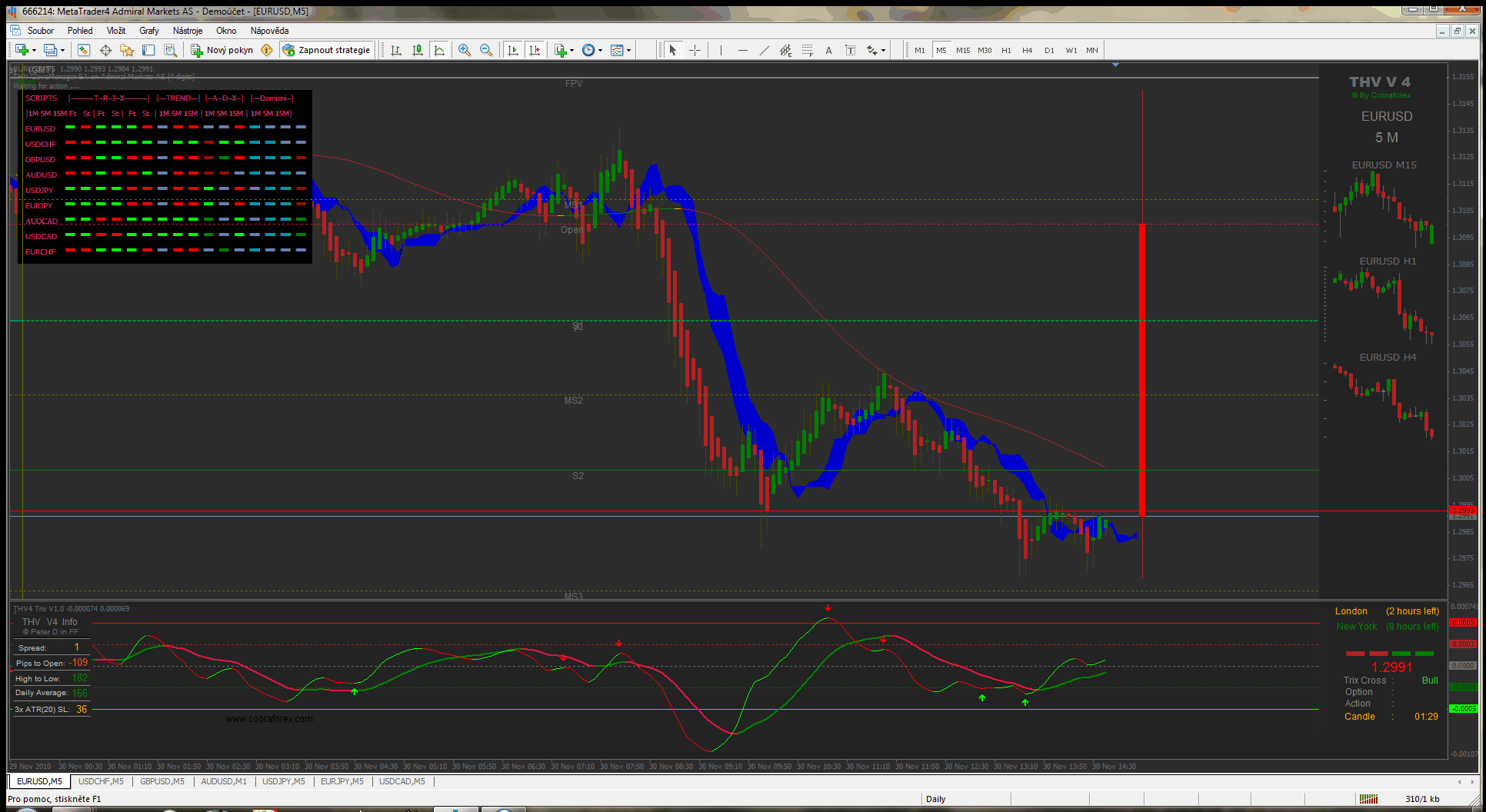Select the horizontal line drawing tool
This screenshot has width=1486, height=812.
(742, 50)
